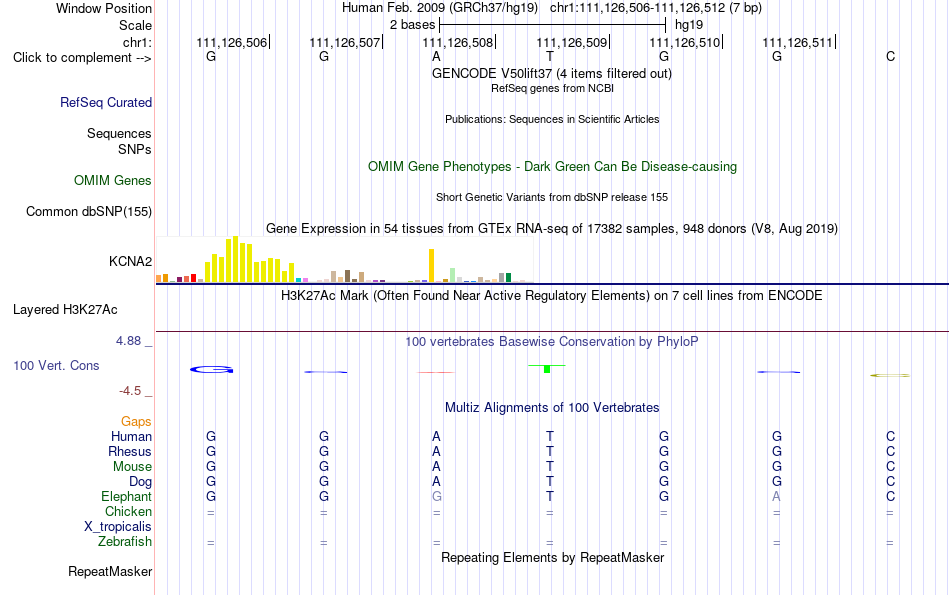Click the isolated tall gold GTEx bar
The height and width of the screenshot is (595, 950).
pyautogui.click(x=431, y=265)
